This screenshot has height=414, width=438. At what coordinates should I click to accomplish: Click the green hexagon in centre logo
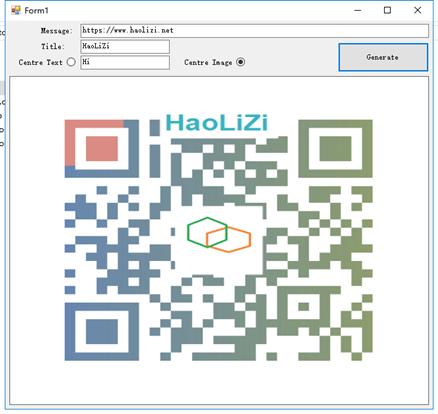[207, 232]
